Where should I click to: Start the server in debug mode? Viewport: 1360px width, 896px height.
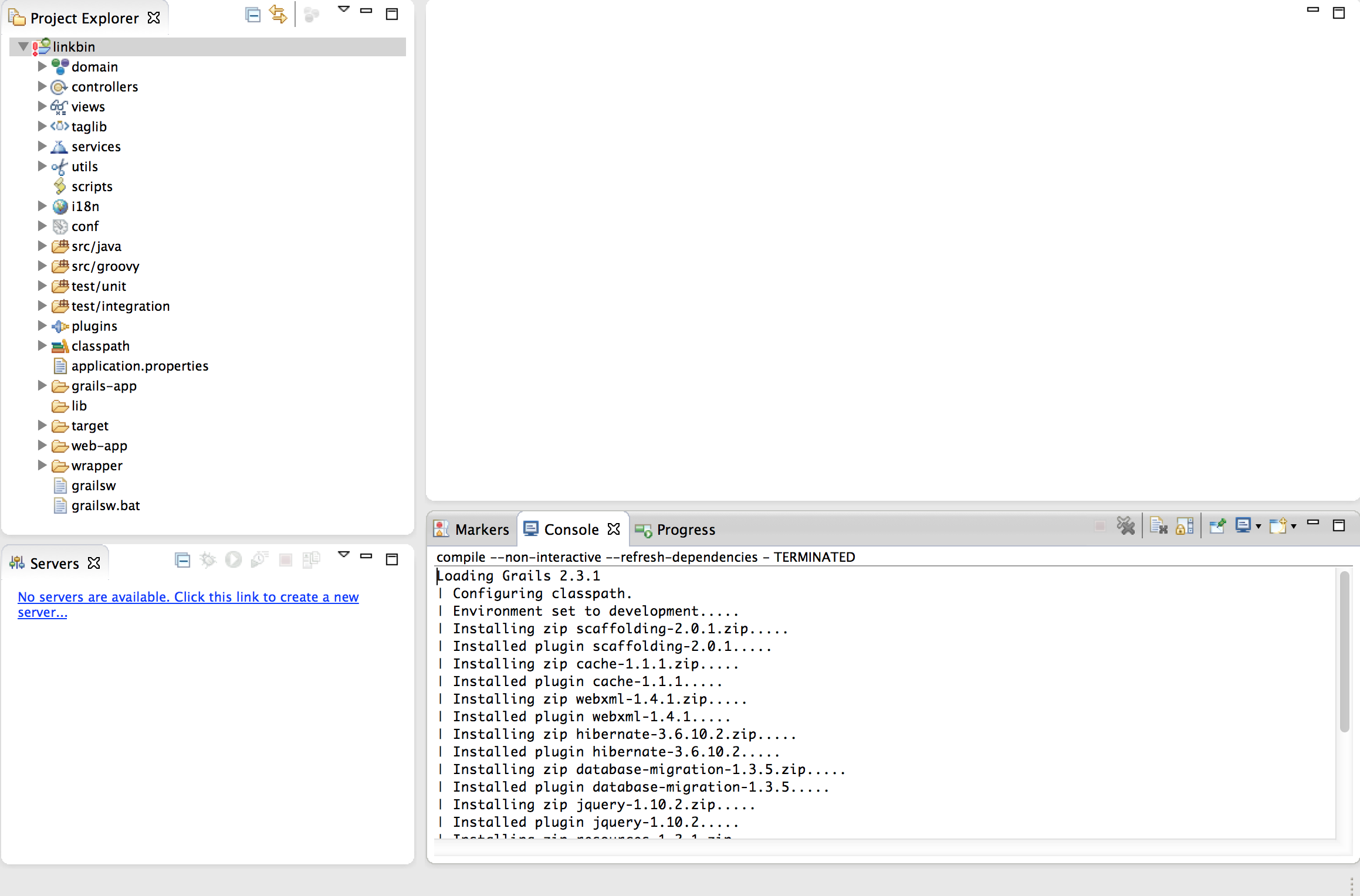click(208, 560)
